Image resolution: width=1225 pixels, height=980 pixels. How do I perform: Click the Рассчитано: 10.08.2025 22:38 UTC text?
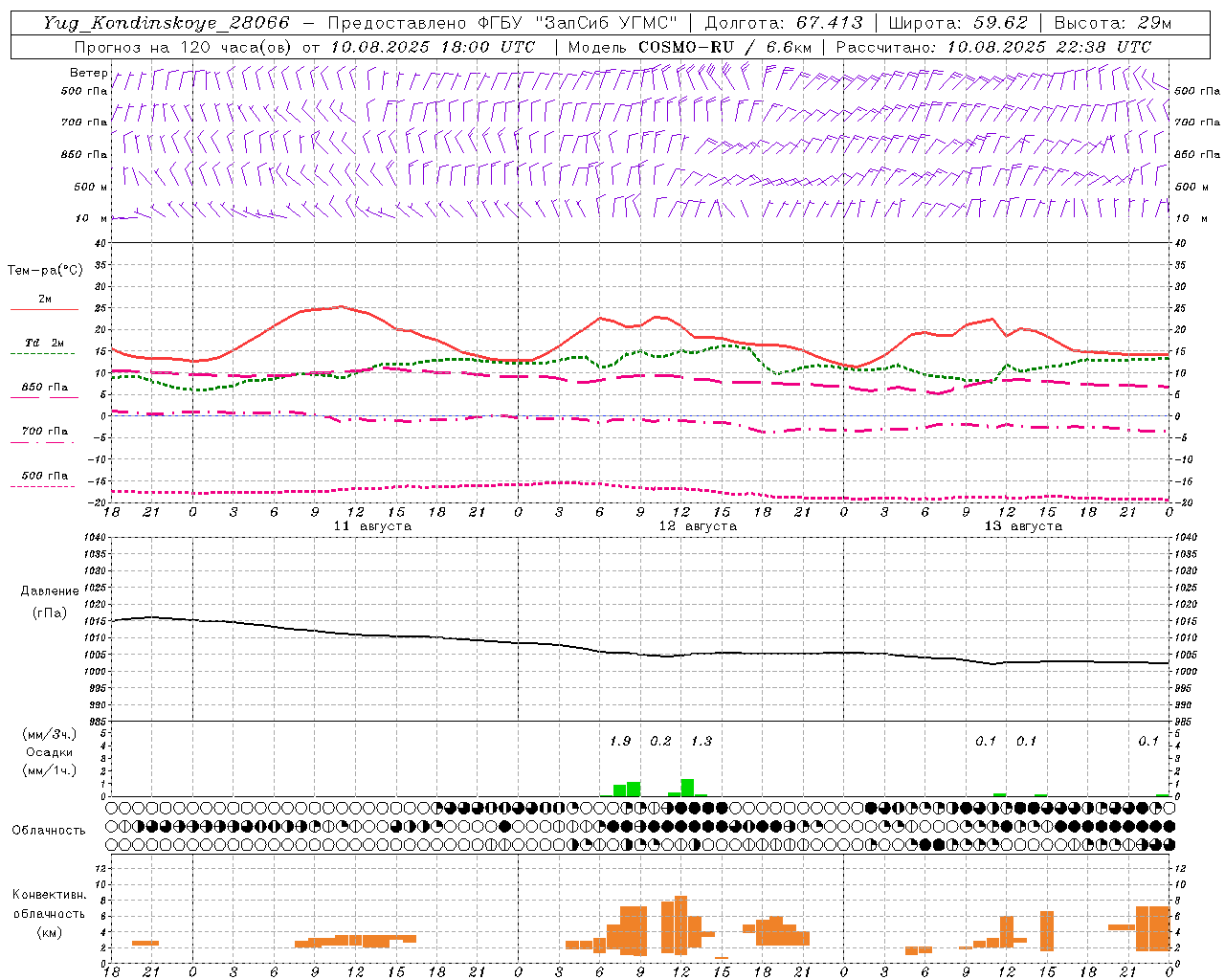tap(993, 47)
